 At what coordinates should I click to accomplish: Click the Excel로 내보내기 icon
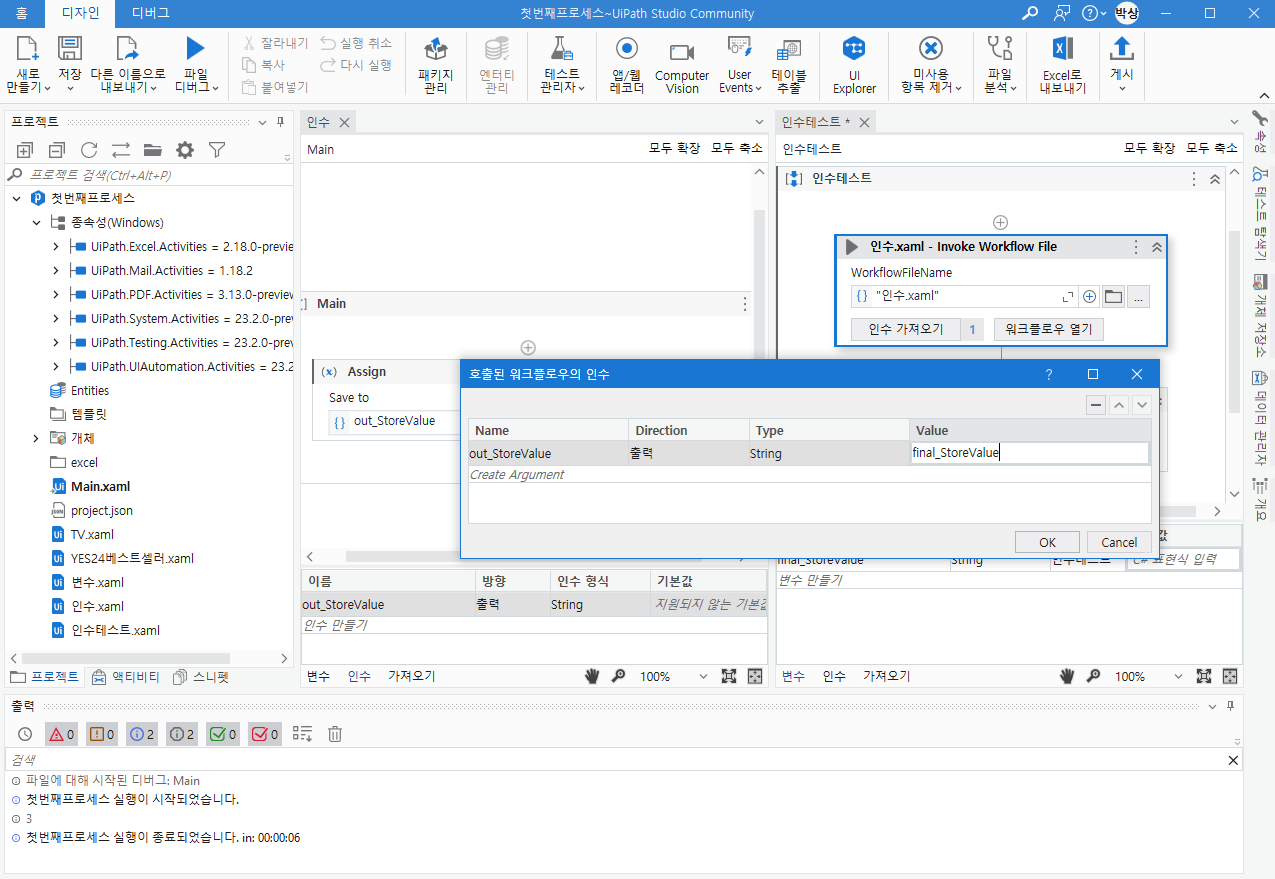(x=1063, y=49)
